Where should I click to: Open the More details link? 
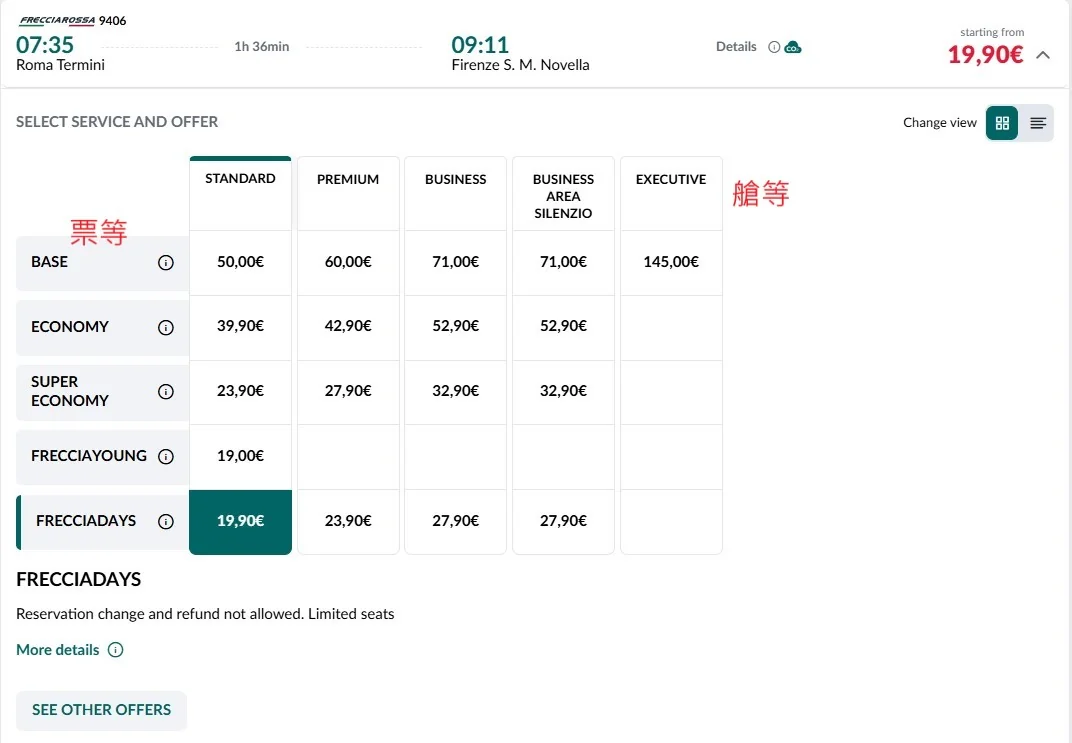tap(57, 649)
